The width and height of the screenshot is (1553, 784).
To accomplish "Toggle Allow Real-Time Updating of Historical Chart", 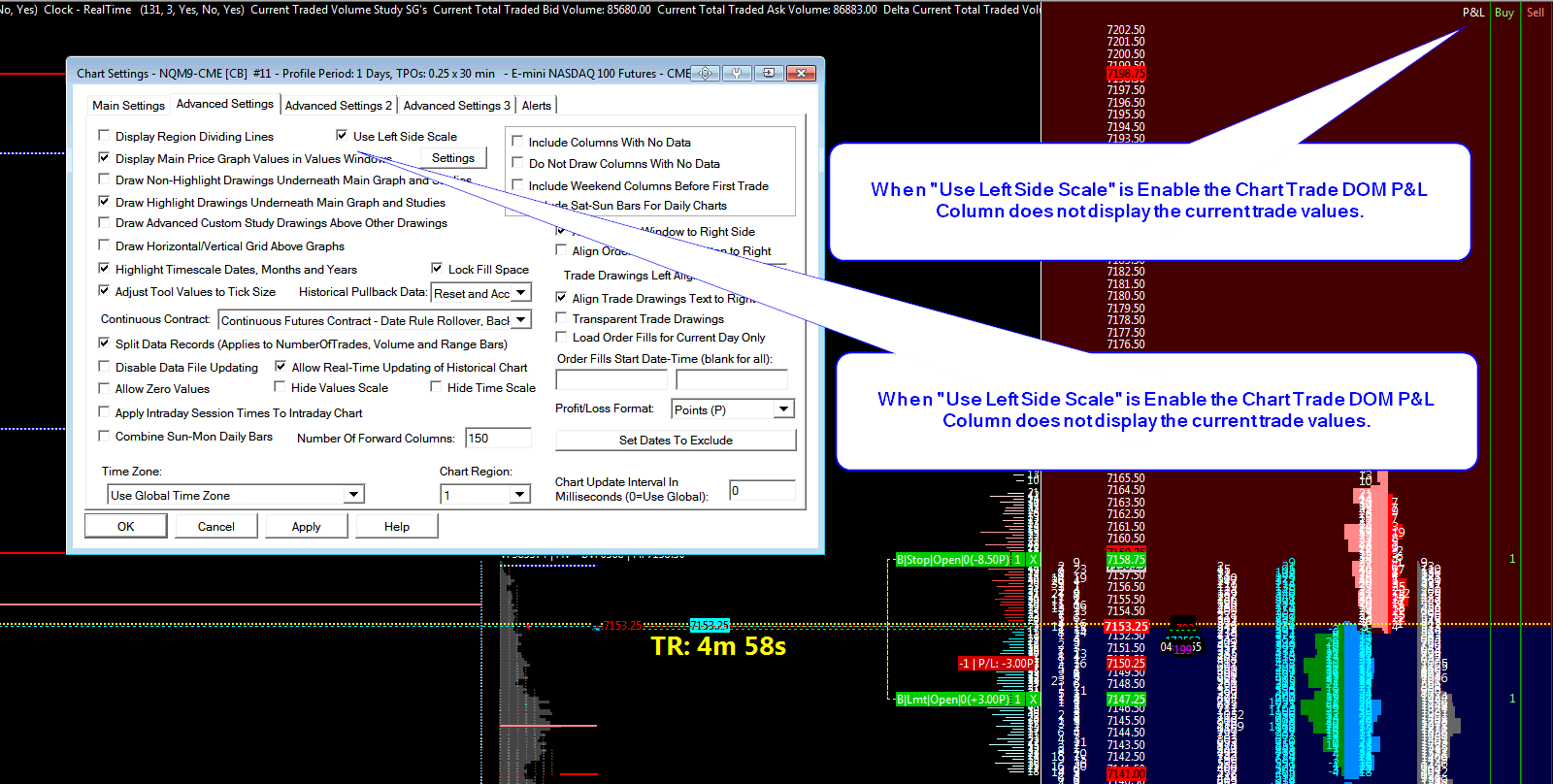I will (281, 367).
